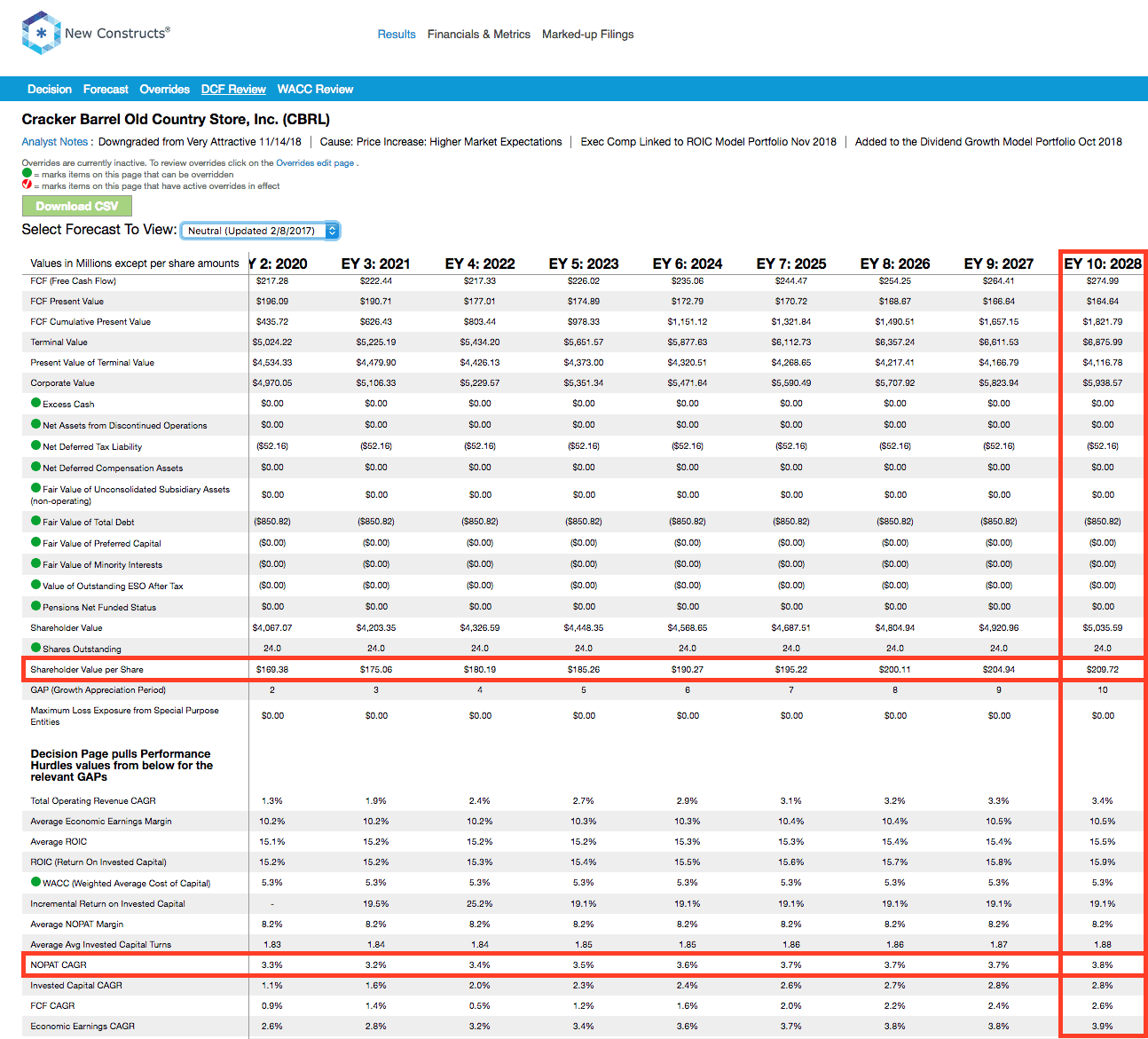
Task: Click green dot beside Pensions Net Funded Status
Action: (35, 606)
